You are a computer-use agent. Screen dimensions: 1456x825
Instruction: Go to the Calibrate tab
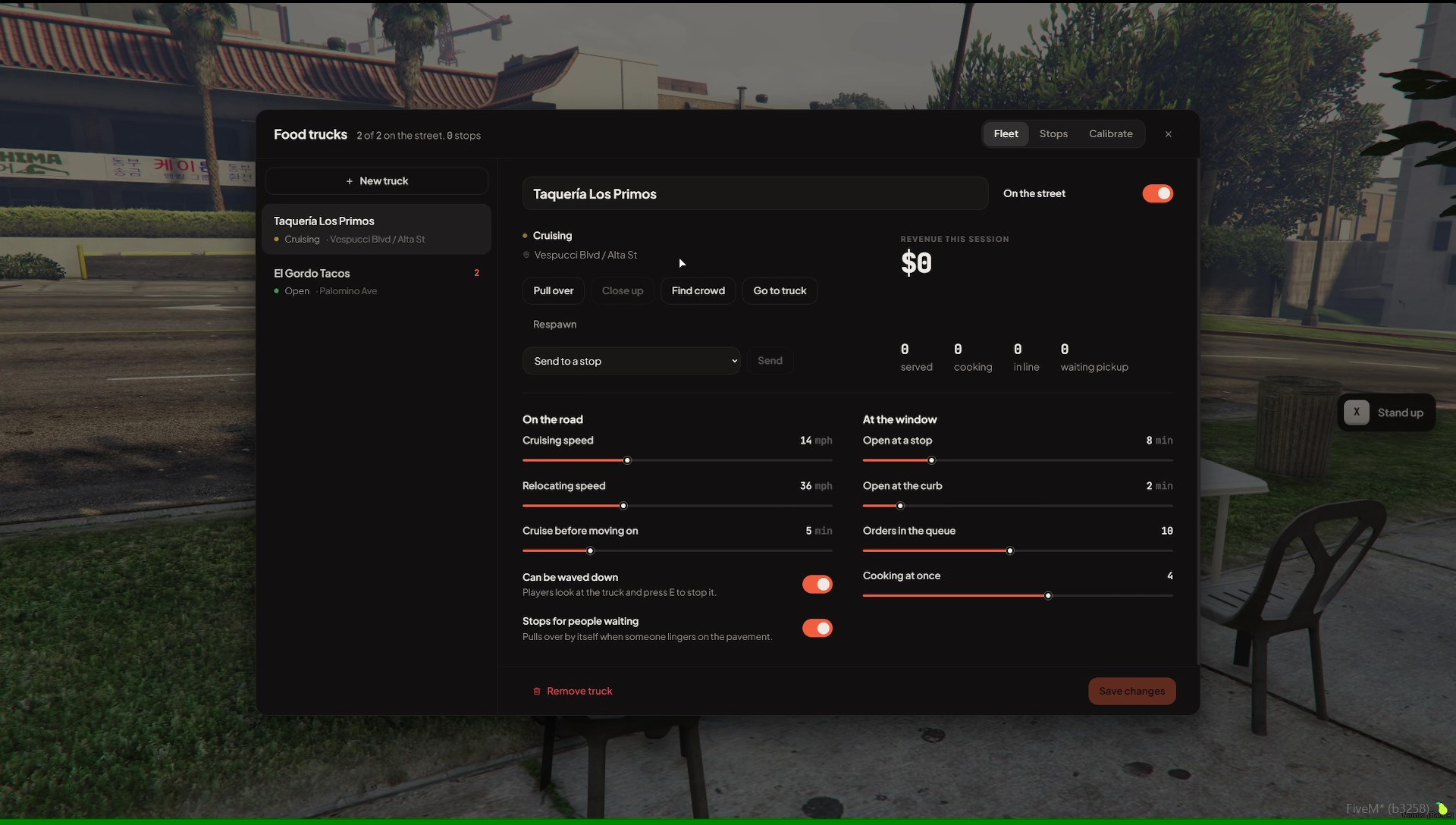coord(1111,134)
